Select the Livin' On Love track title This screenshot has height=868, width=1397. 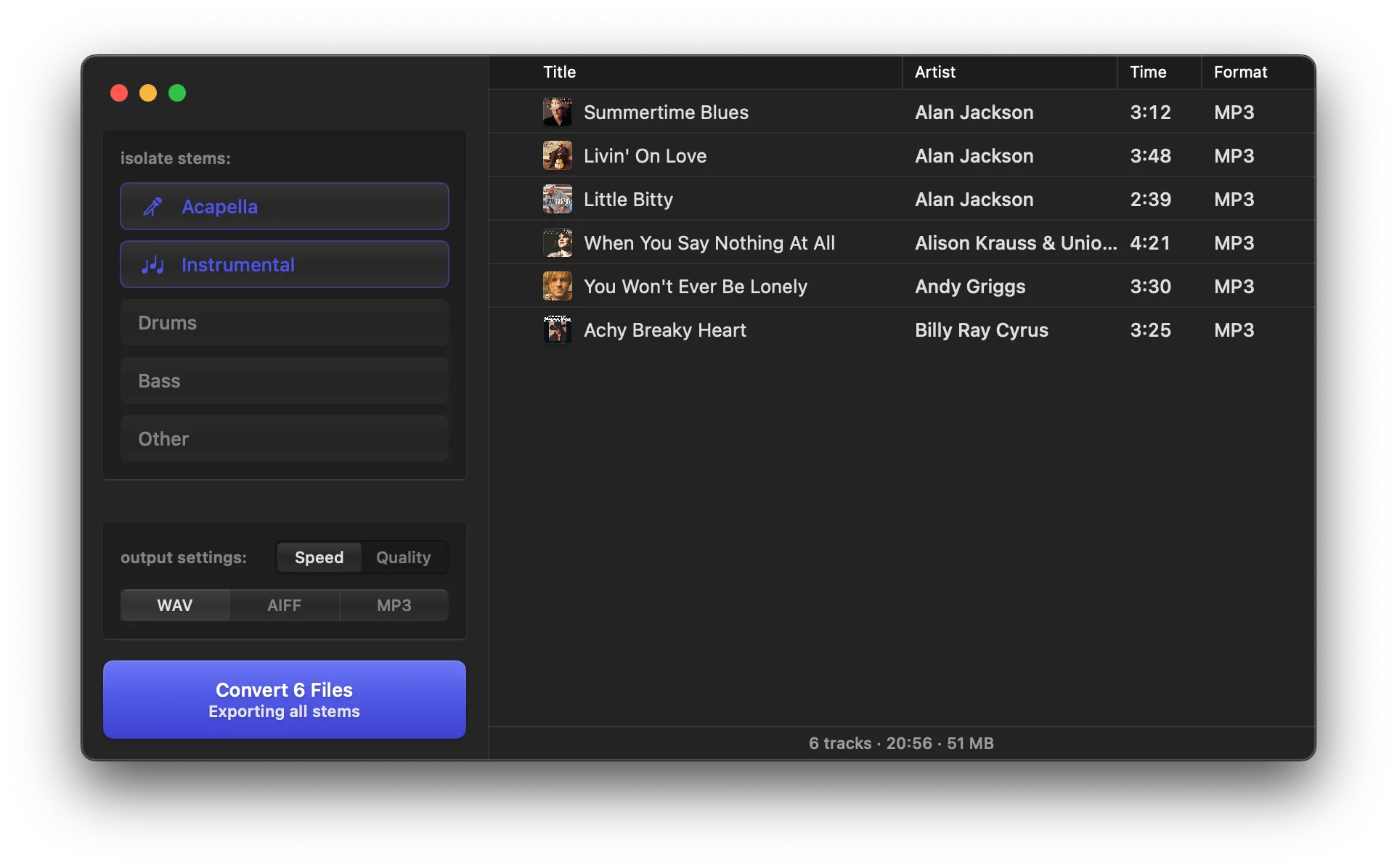[x=645, y=156]
